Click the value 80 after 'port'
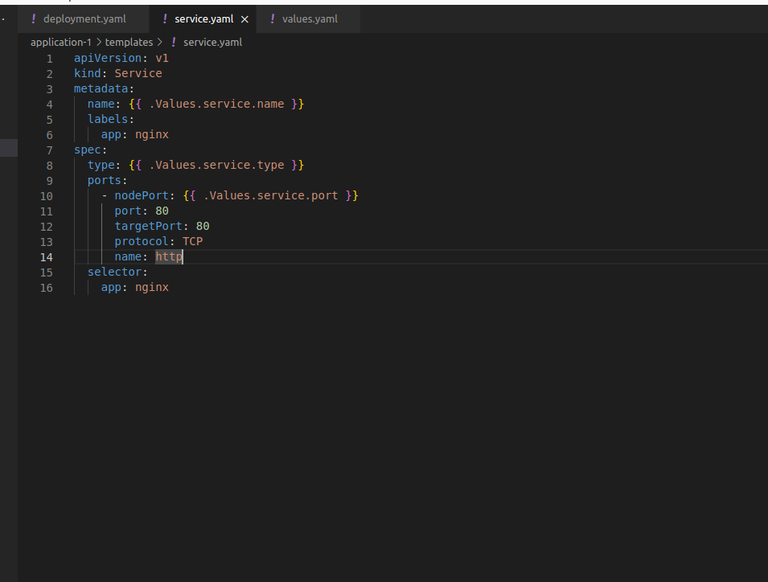Screen dimensions: 768x582 point(162,211)
